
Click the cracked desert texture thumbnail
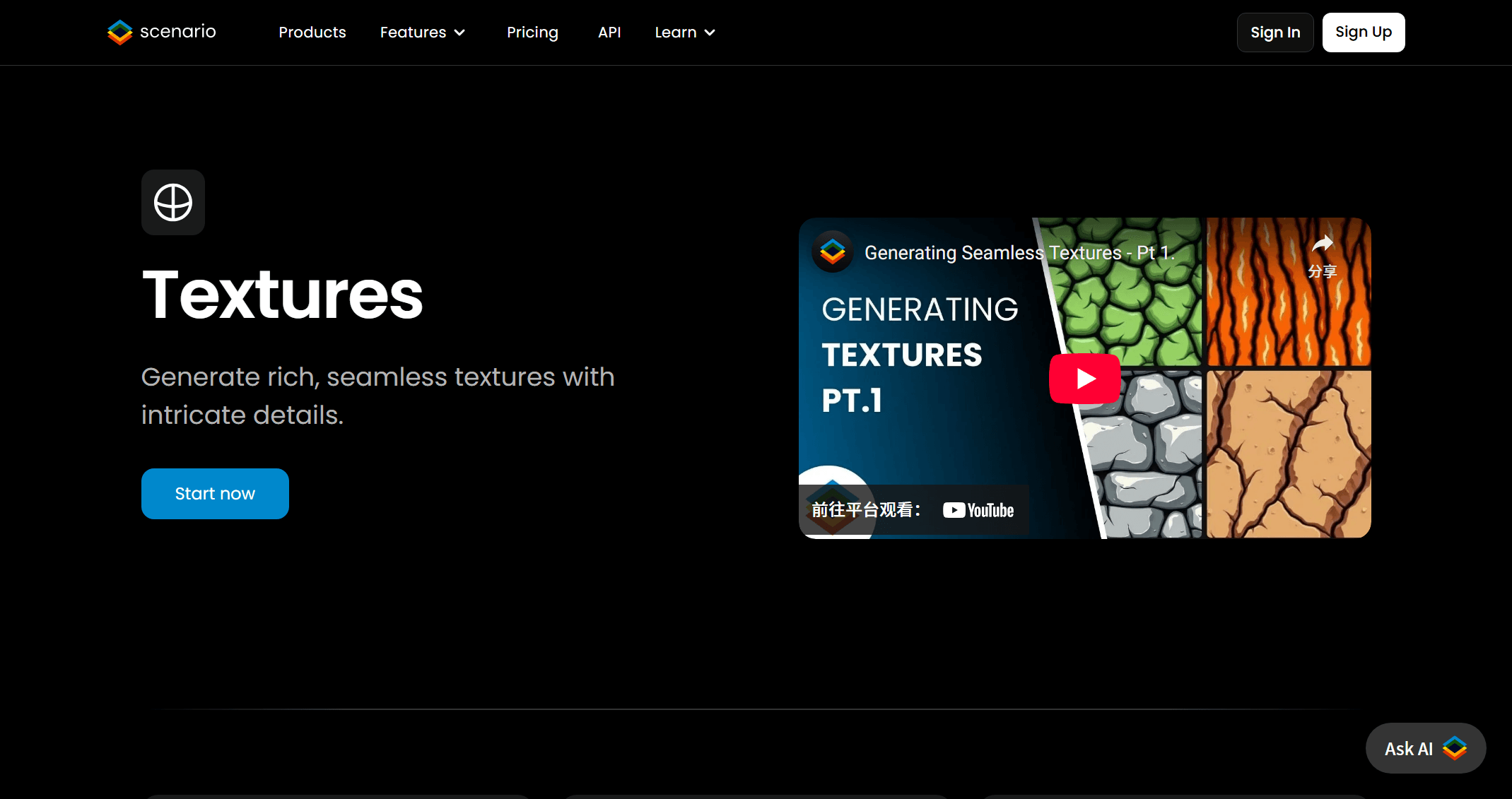pyautogui.click(x=1288, y=454)
